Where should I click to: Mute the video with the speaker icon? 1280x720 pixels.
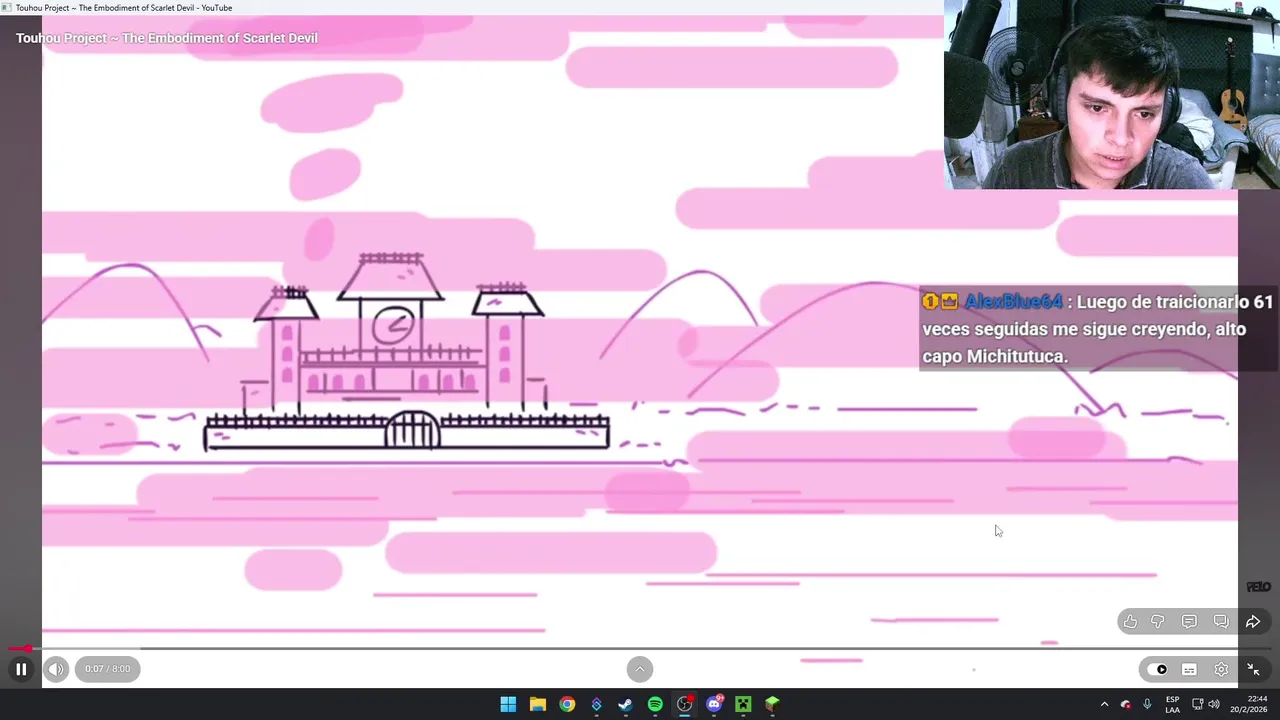click(55, 669)
